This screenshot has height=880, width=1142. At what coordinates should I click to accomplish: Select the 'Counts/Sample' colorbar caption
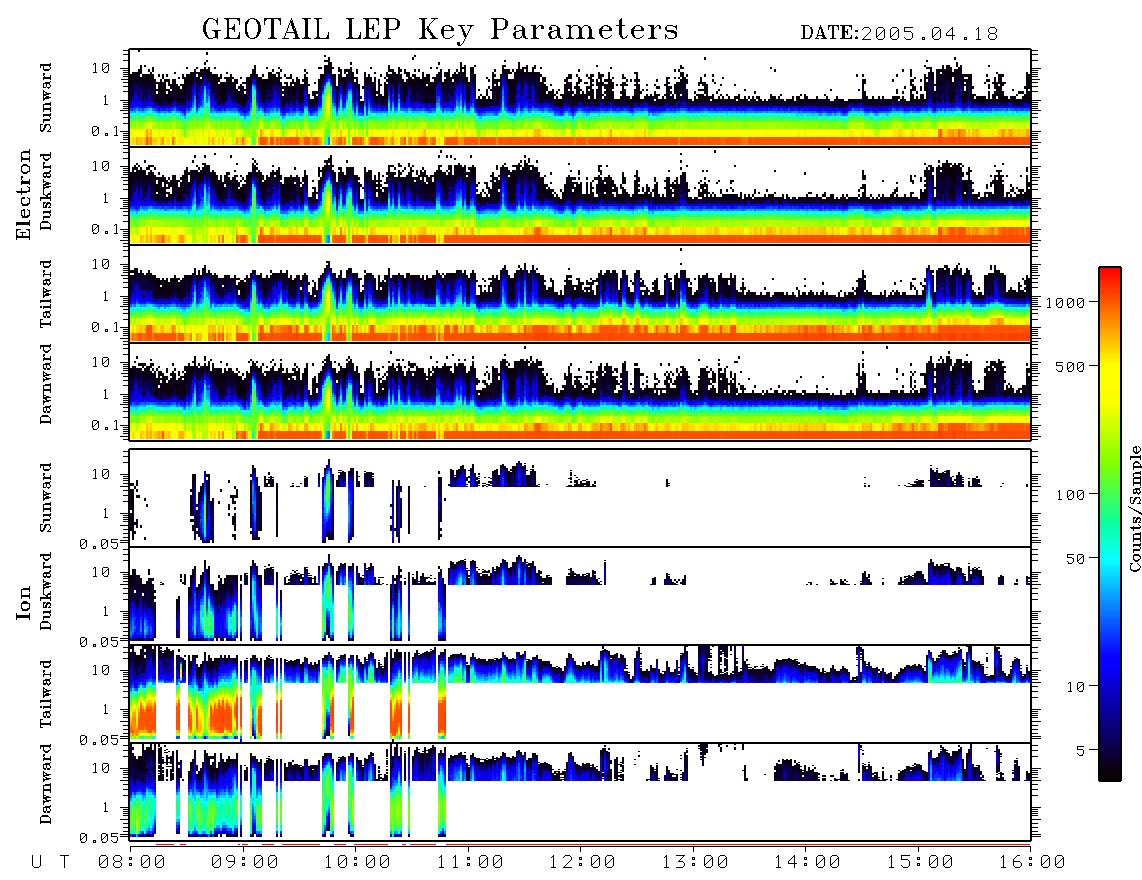click(1134, 508)
